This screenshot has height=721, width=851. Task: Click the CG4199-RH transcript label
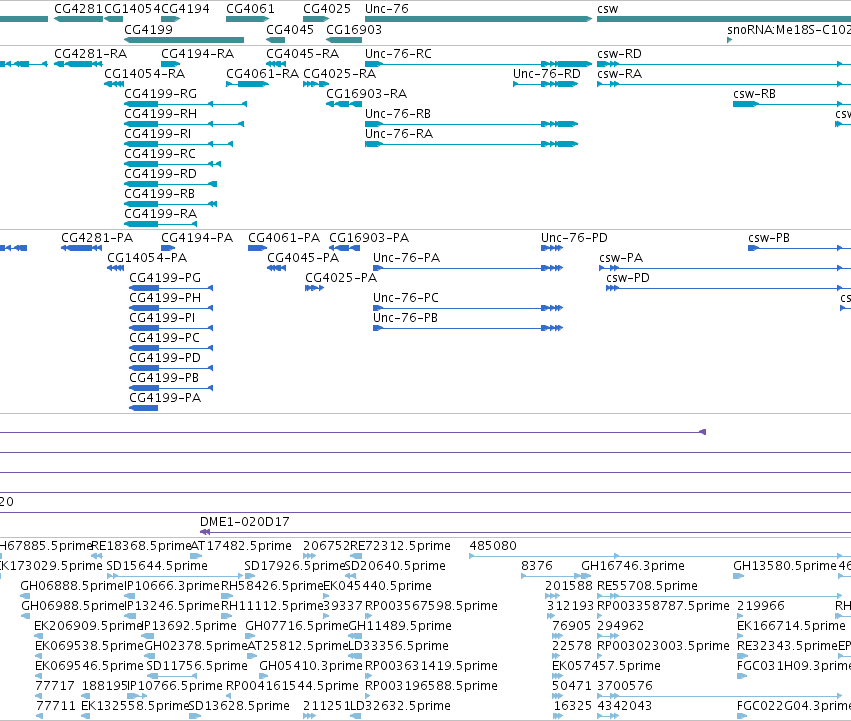(161, 113)
